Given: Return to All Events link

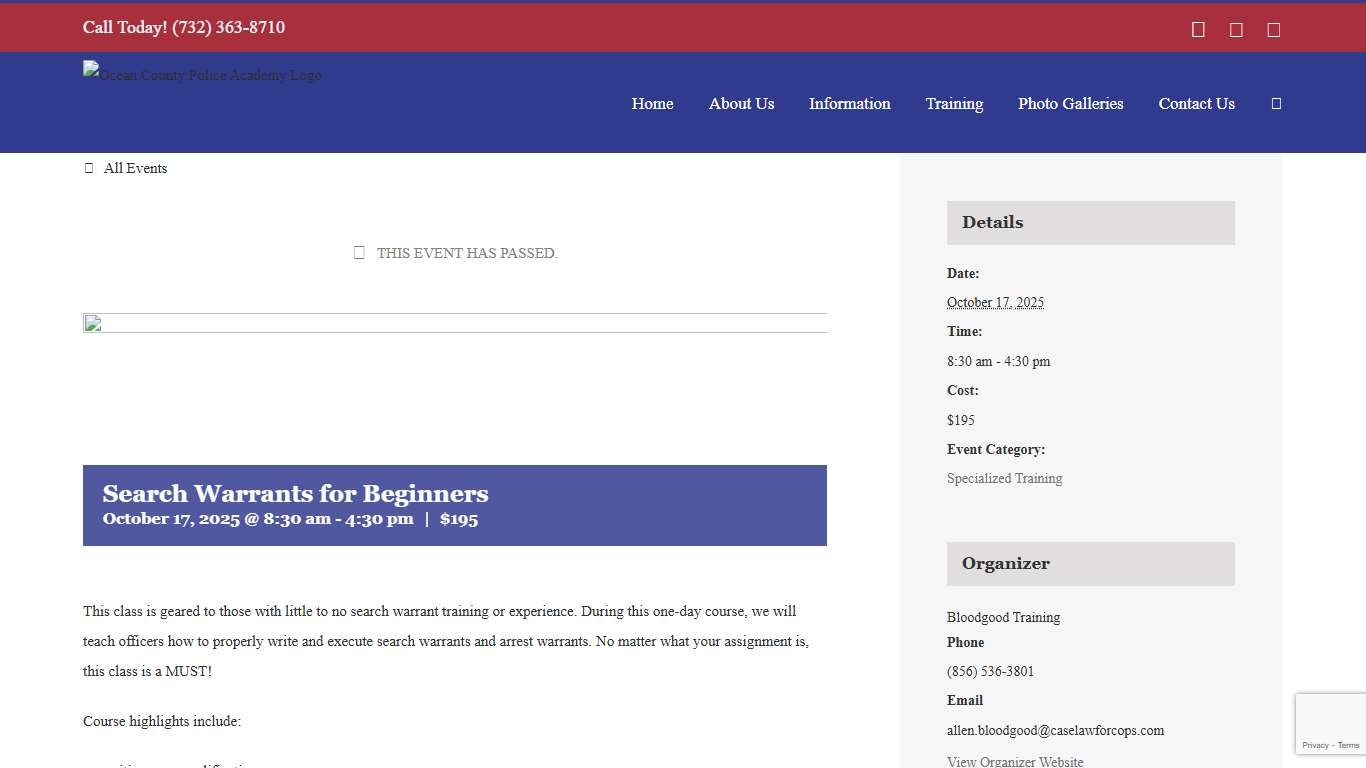Looking at the screenshot, I should pos(135,169).
